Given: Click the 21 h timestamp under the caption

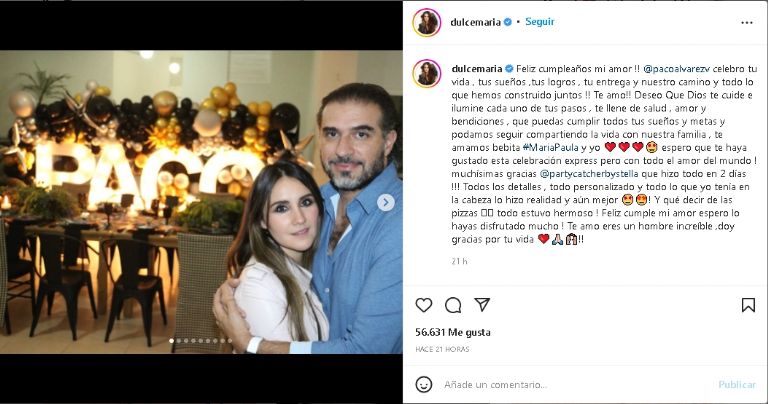Looking at the screenshot, I should [x=459, y=261].
